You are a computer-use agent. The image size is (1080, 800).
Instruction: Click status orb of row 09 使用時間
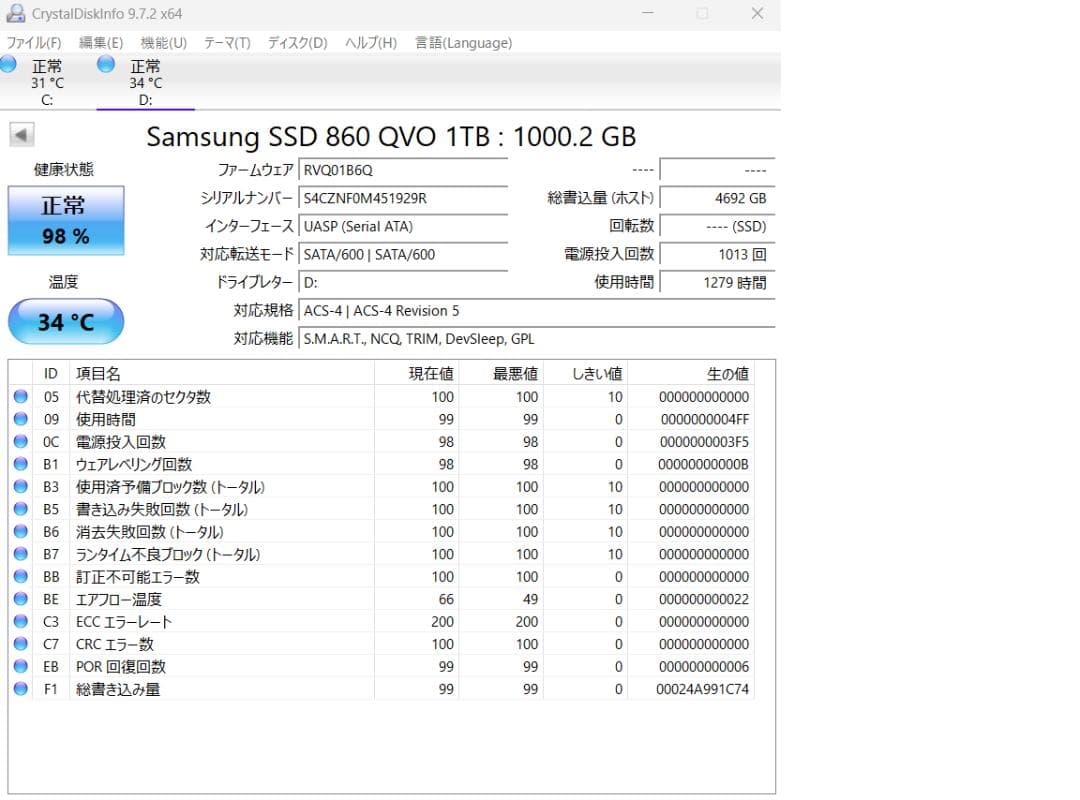[x=21, y=419]
